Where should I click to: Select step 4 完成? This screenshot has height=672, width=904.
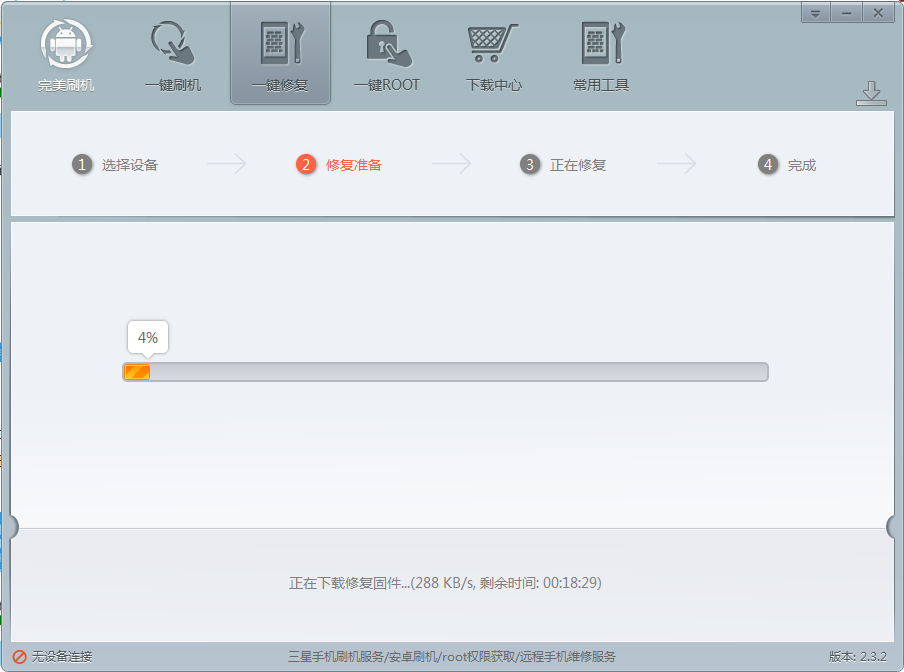coord(787,165)
